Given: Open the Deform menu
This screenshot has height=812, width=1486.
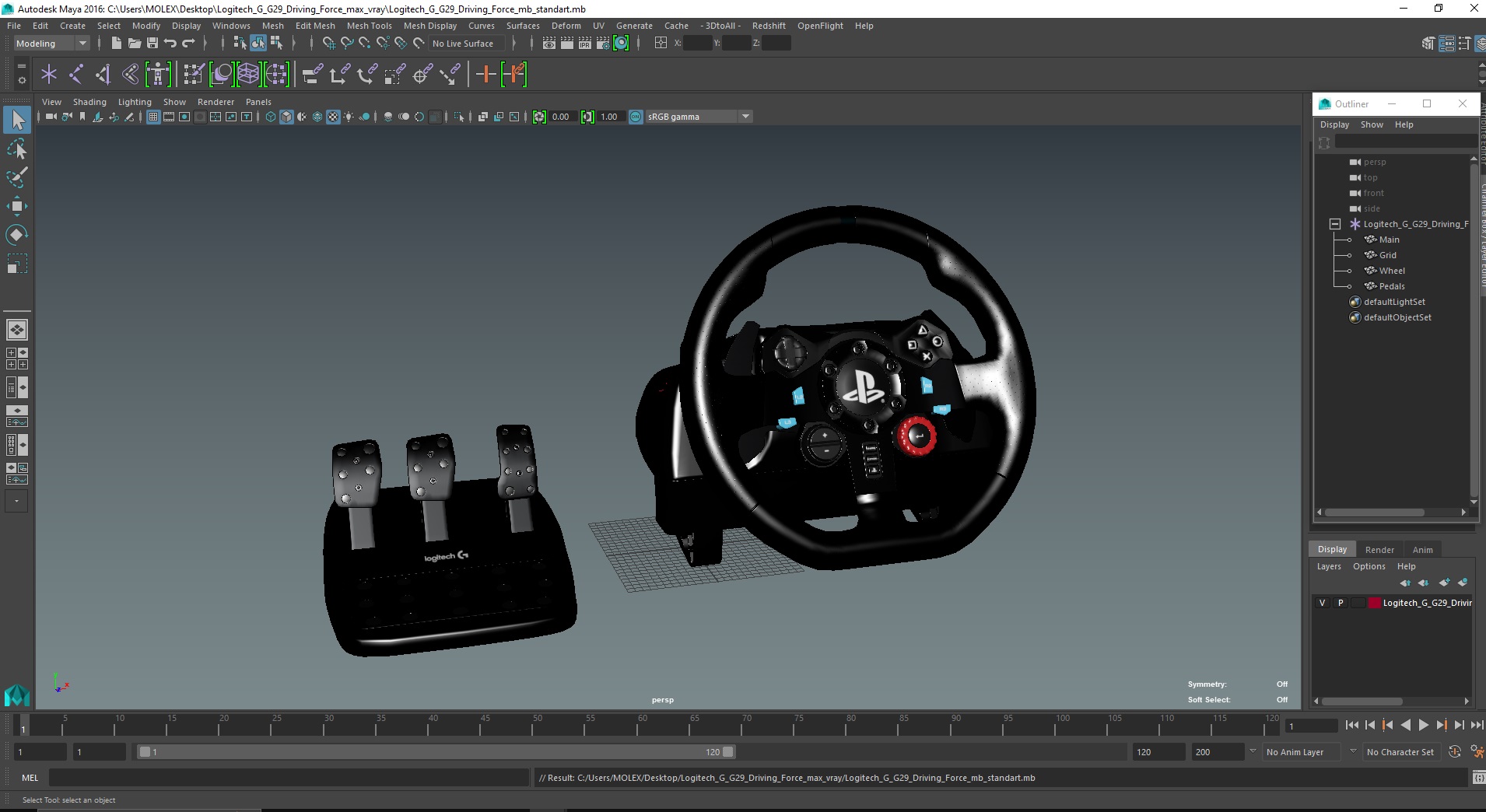Looking at the screenshot, I should (566, 26).
